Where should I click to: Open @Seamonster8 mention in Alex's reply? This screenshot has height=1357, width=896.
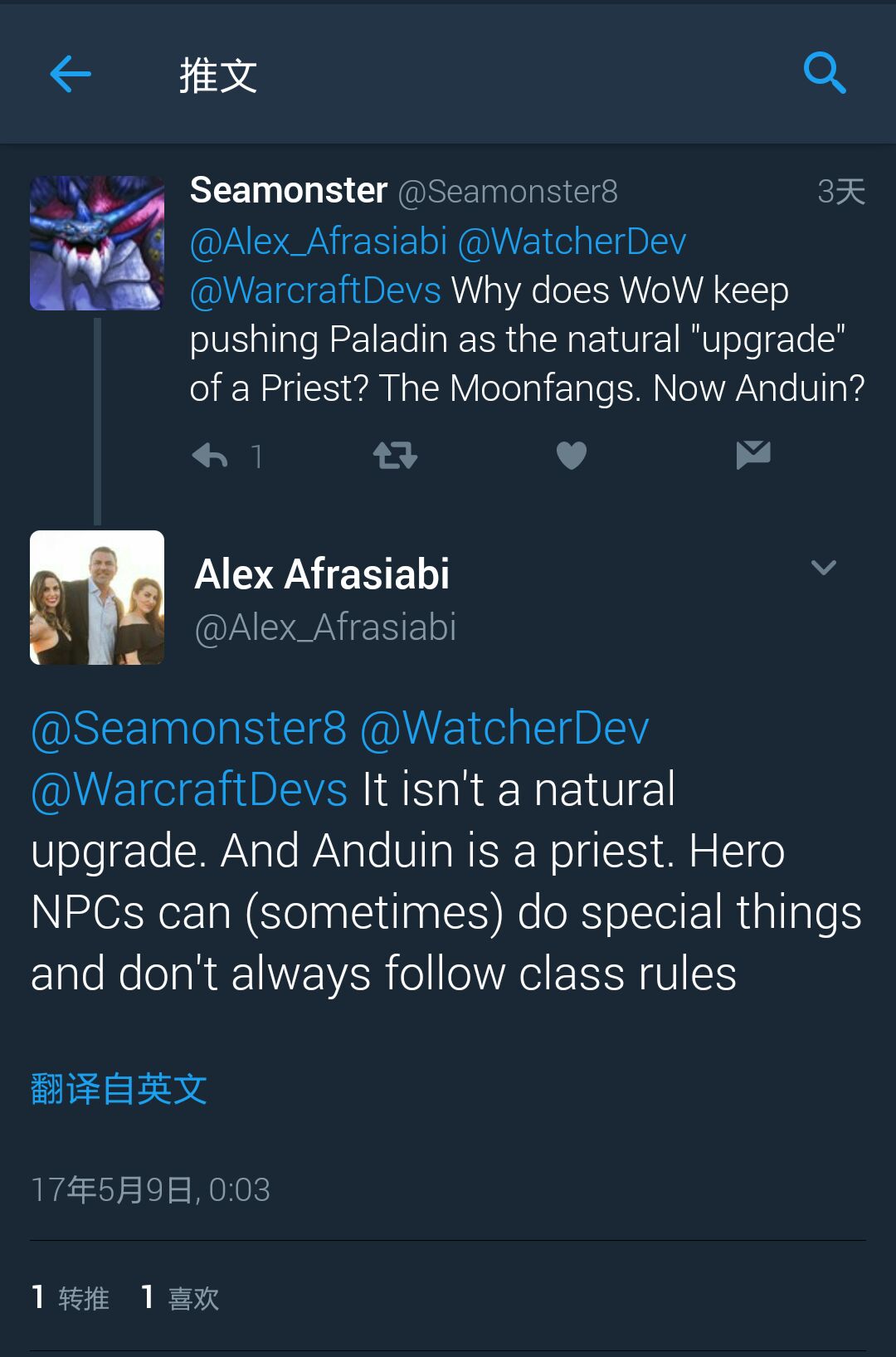189,729
